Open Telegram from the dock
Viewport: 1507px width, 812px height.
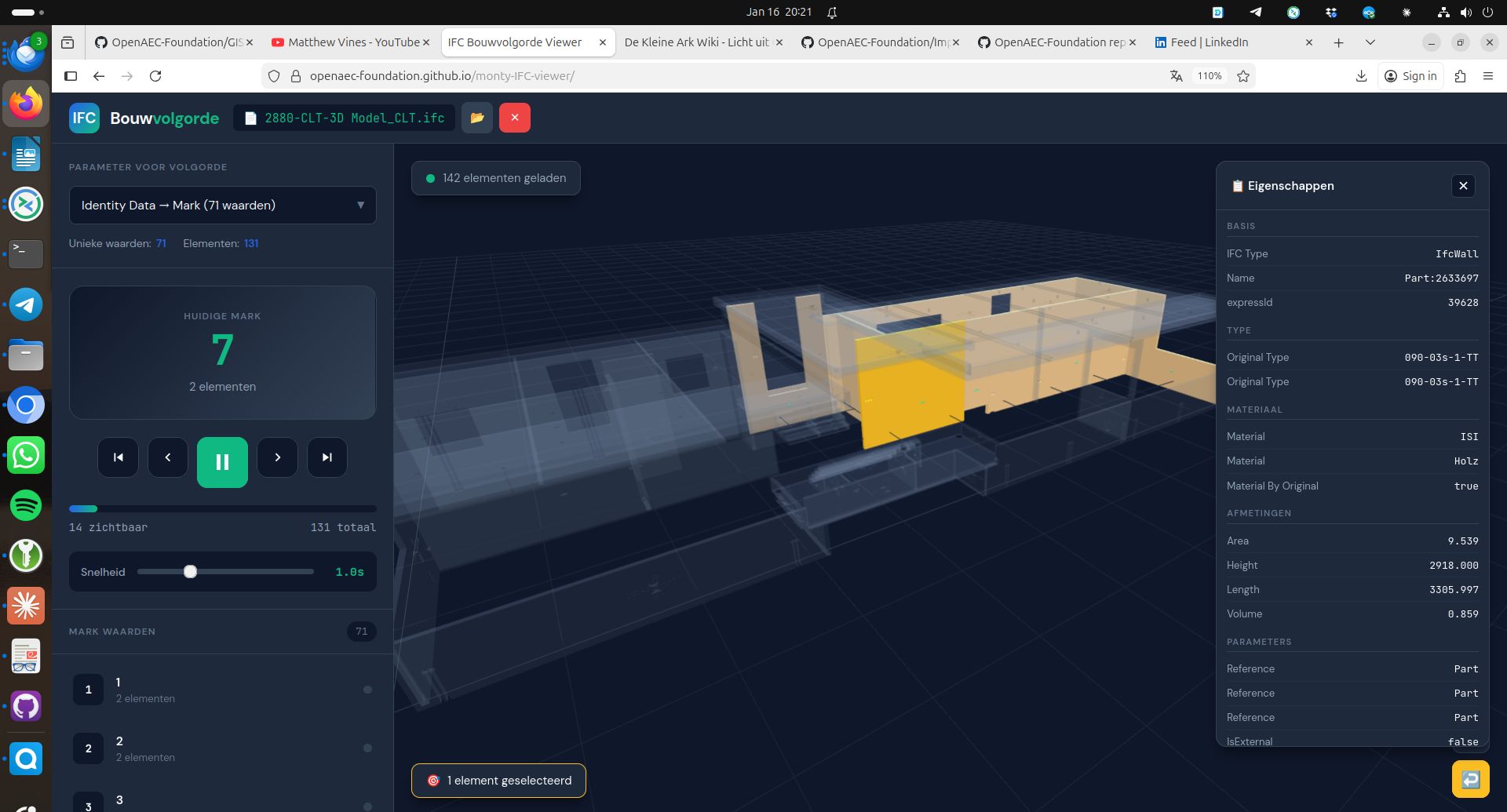[26, 304]
